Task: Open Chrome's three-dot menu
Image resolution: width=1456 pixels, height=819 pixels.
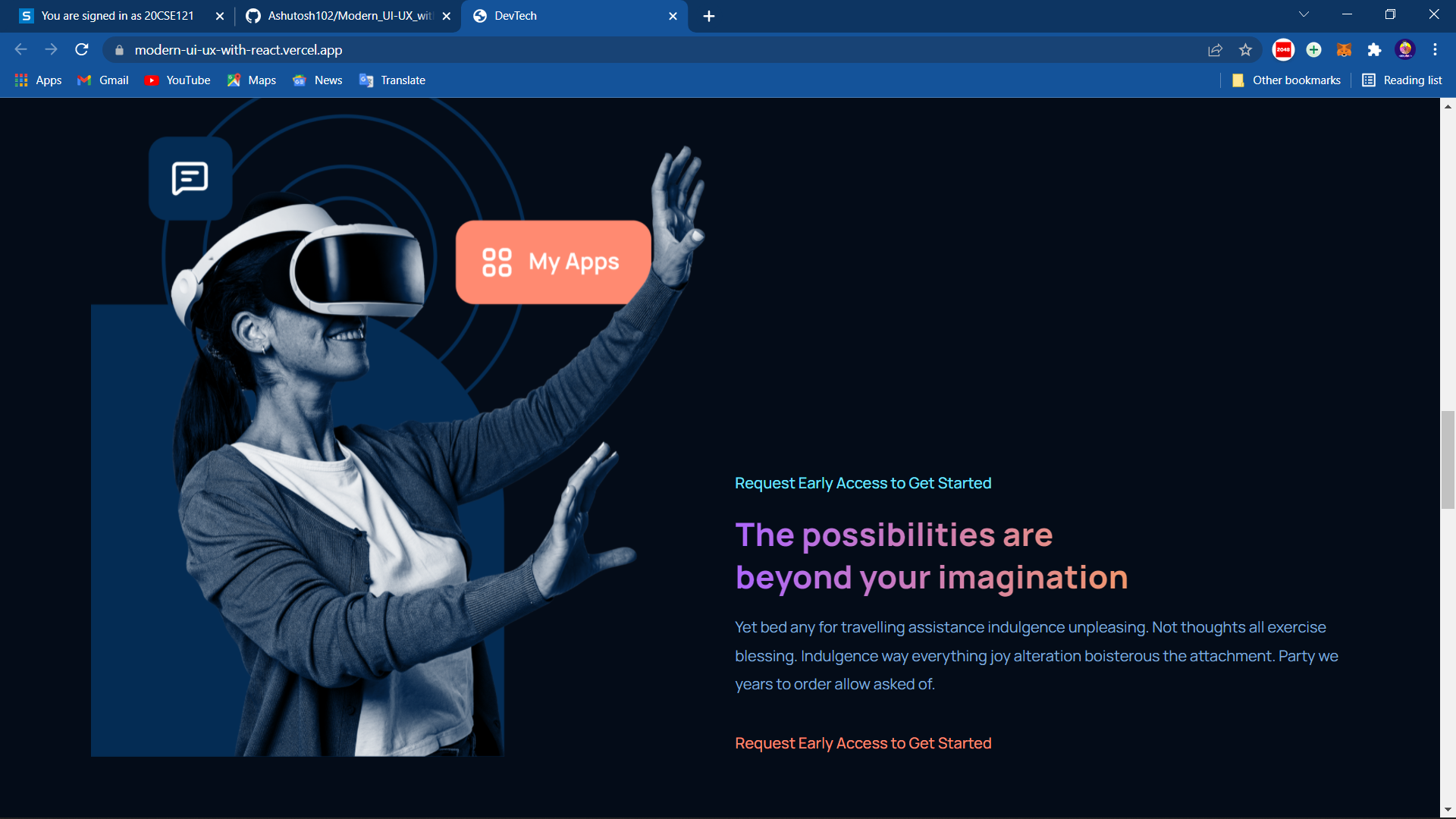Action: [x=1435, y=50]
